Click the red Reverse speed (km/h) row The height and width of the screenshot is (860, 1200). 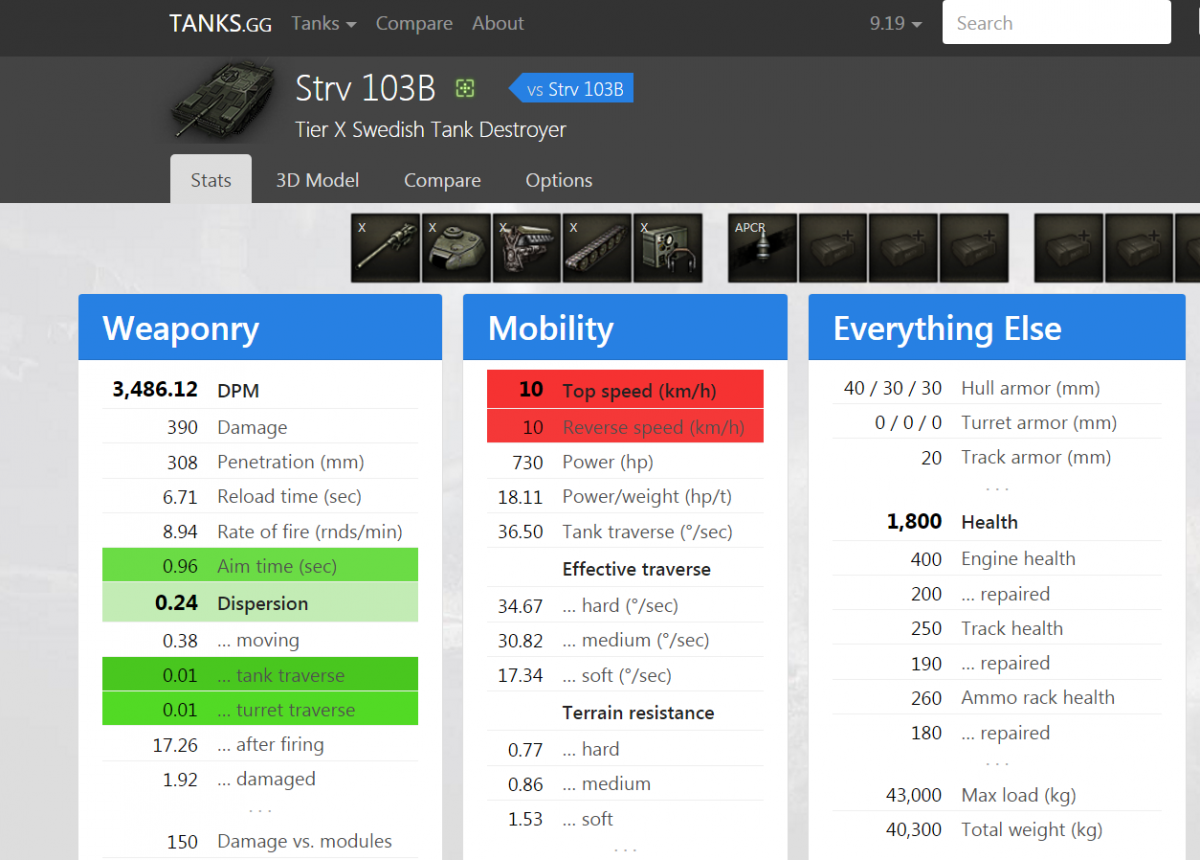coord(625,427)
